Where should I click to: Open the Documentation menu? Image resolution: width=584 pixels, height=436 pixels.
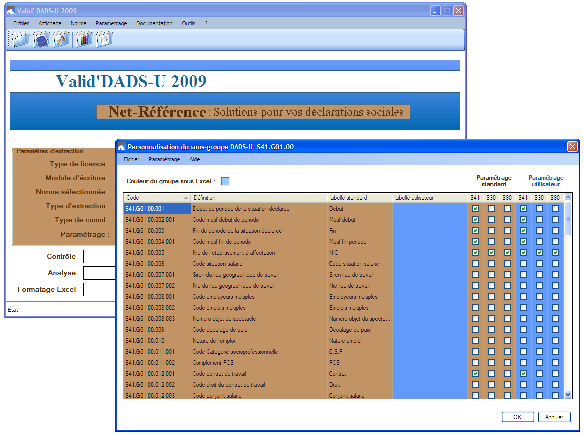coord(154,23)
